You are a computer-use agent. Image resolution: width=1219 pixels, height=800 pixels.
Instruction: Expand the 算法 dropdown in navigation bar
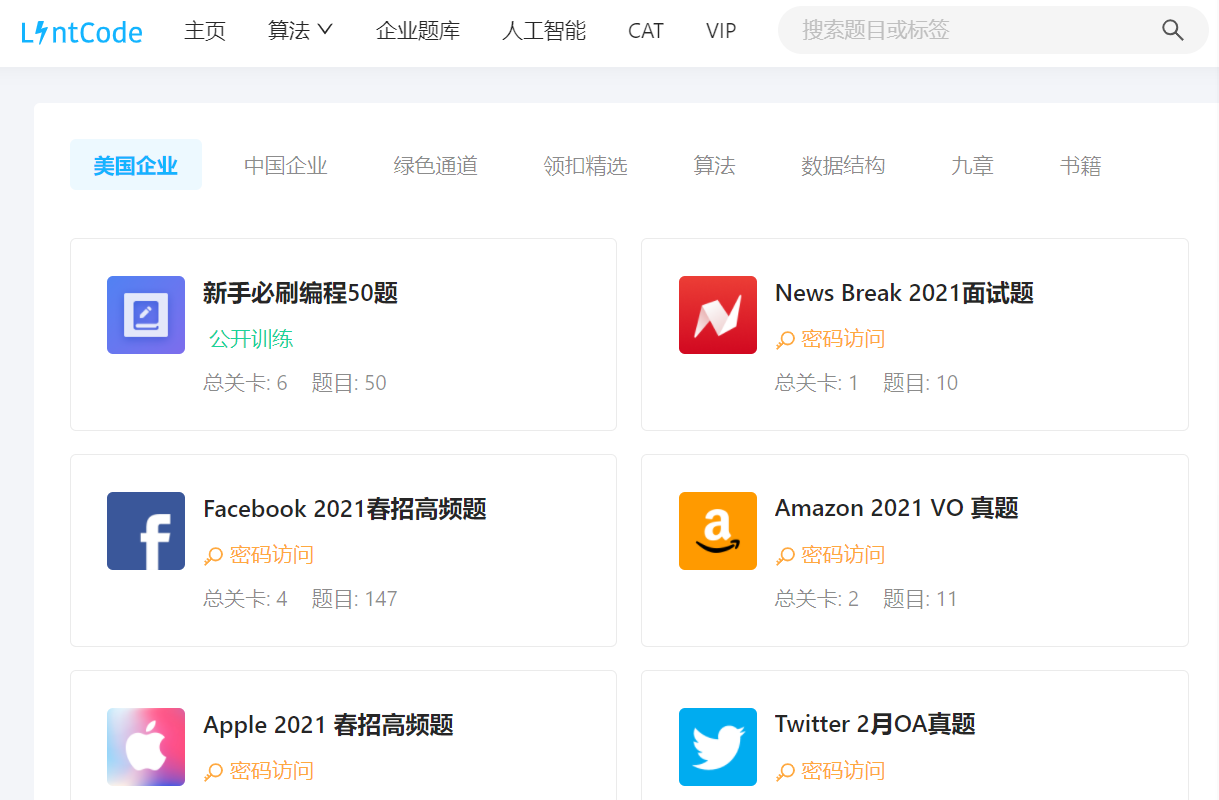pos(300,31)
